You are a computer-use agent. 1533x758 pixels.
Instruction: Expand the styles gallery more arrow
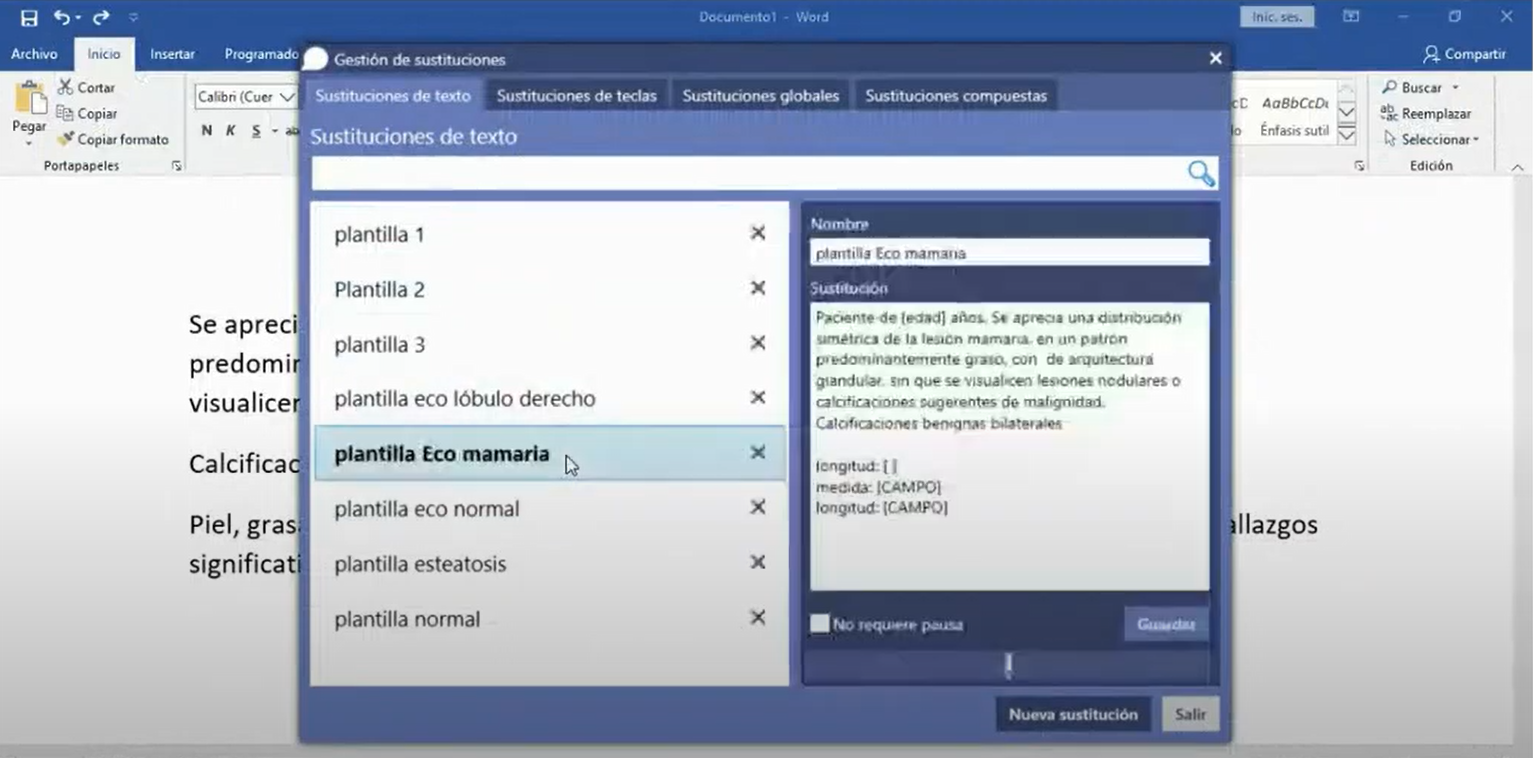coord(1347,135)
